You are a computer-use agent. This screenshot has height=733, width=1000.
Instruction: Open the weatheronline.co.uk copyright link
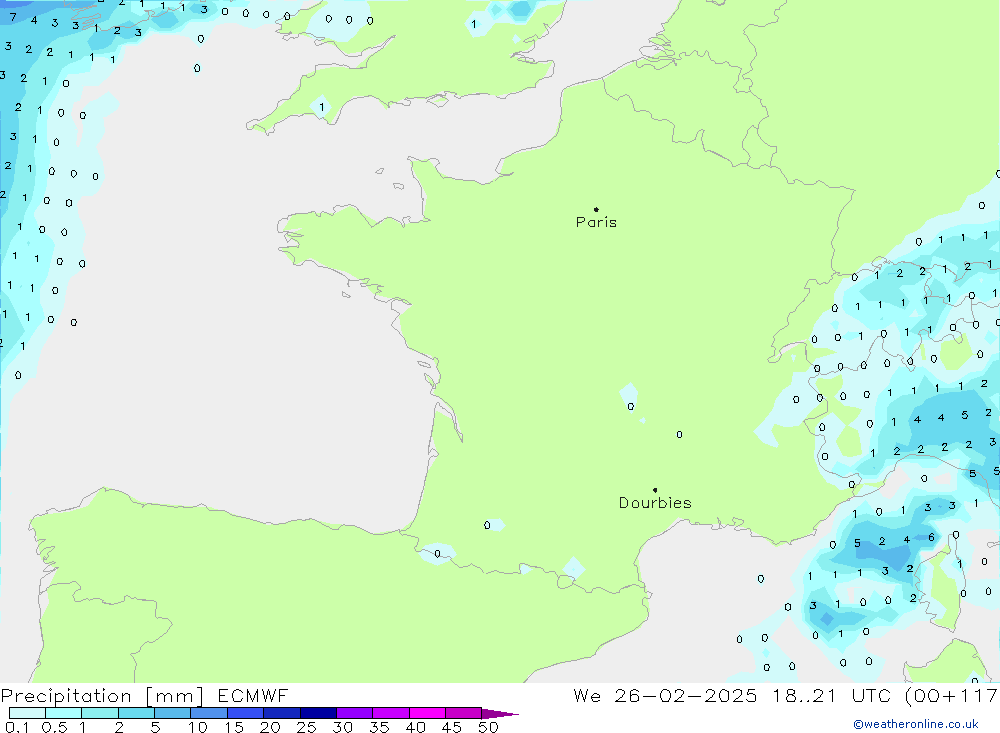(x=916, y=724)
